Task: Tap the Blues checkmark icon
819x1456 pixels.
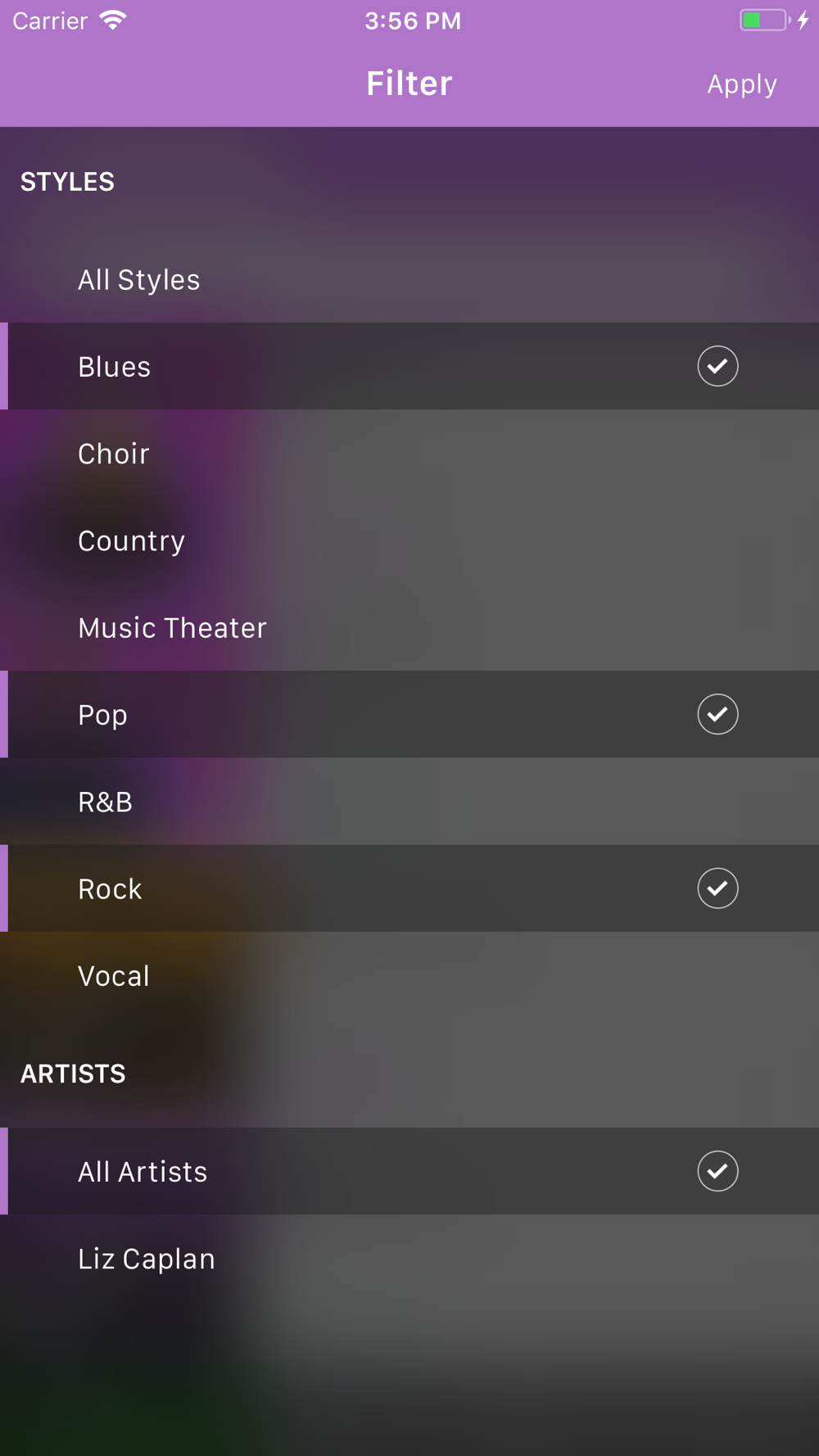Action: click(x=717, y=366)
